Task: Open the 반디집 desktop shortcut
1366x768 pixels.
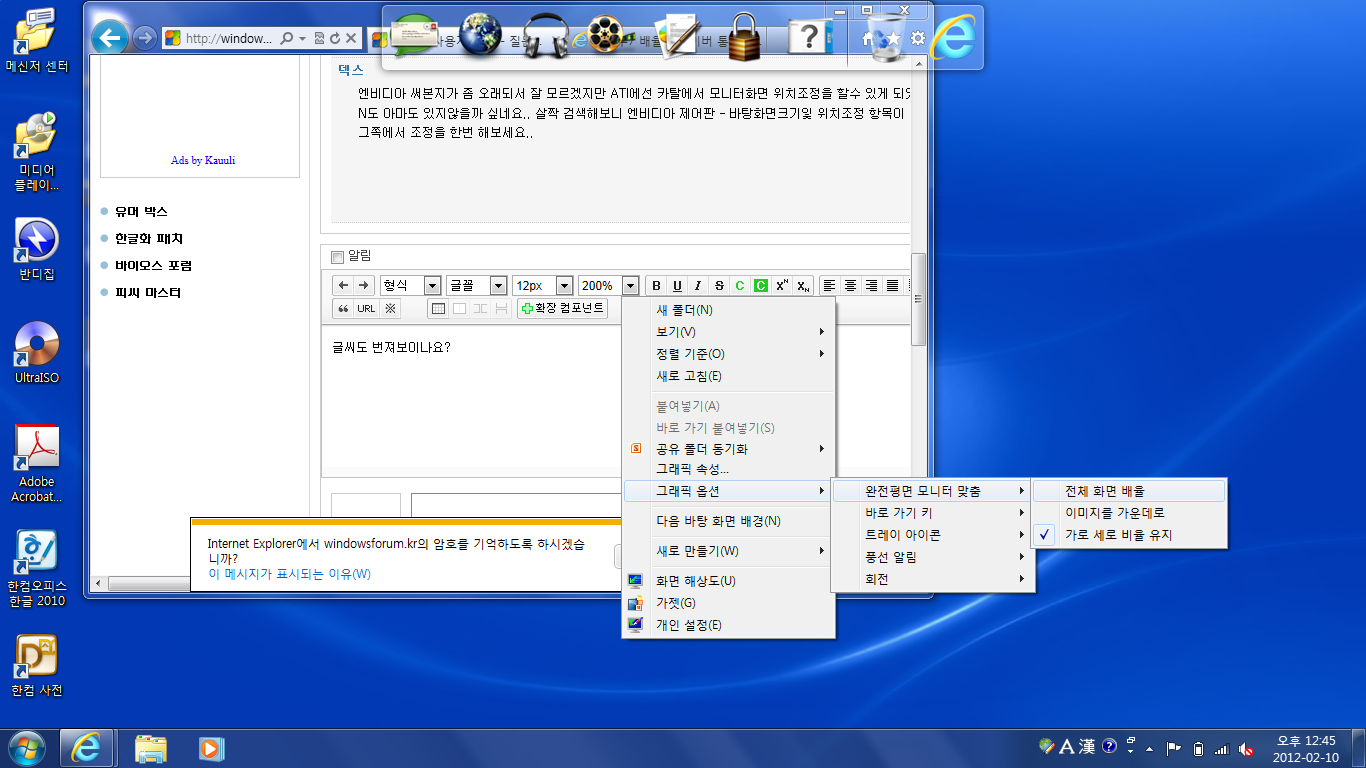Action: (37, 250)
